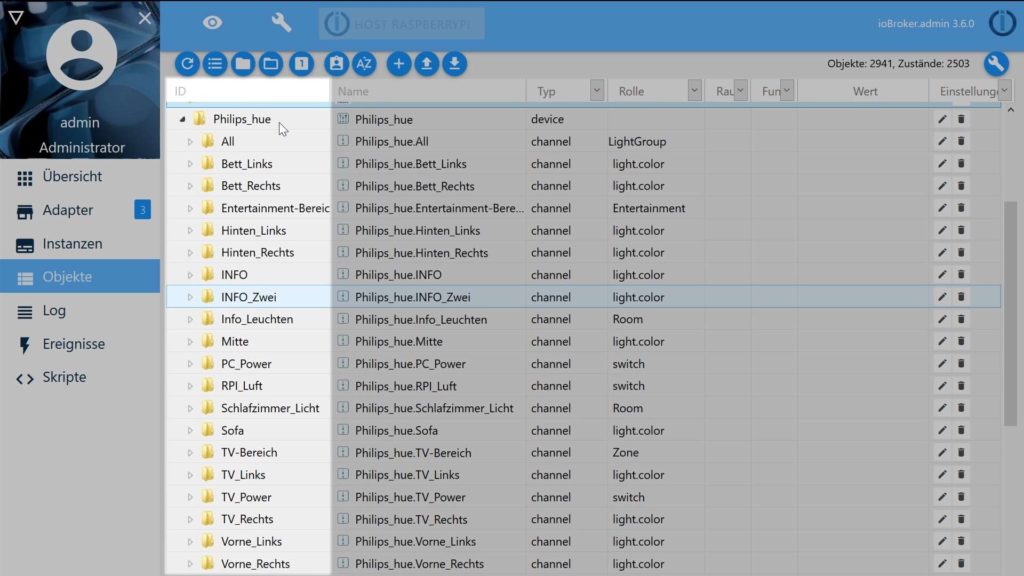Select the Mitte folder row
Image resolution: width=1024 pixels, height=576 pixels.
click(248, 341)
